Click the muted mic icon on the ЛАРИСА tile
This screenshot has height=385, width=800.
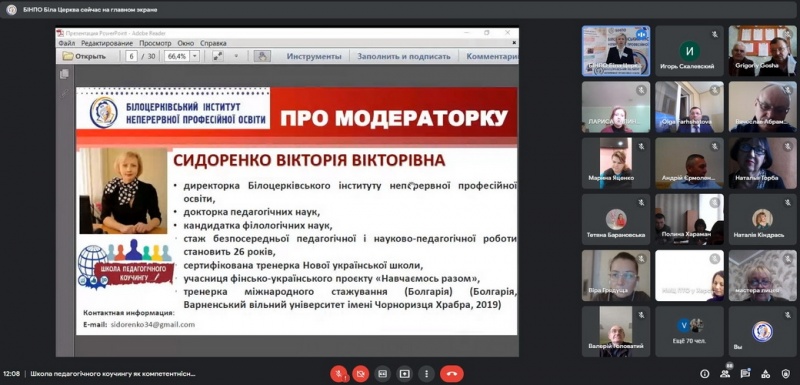(x=641, y=90)
